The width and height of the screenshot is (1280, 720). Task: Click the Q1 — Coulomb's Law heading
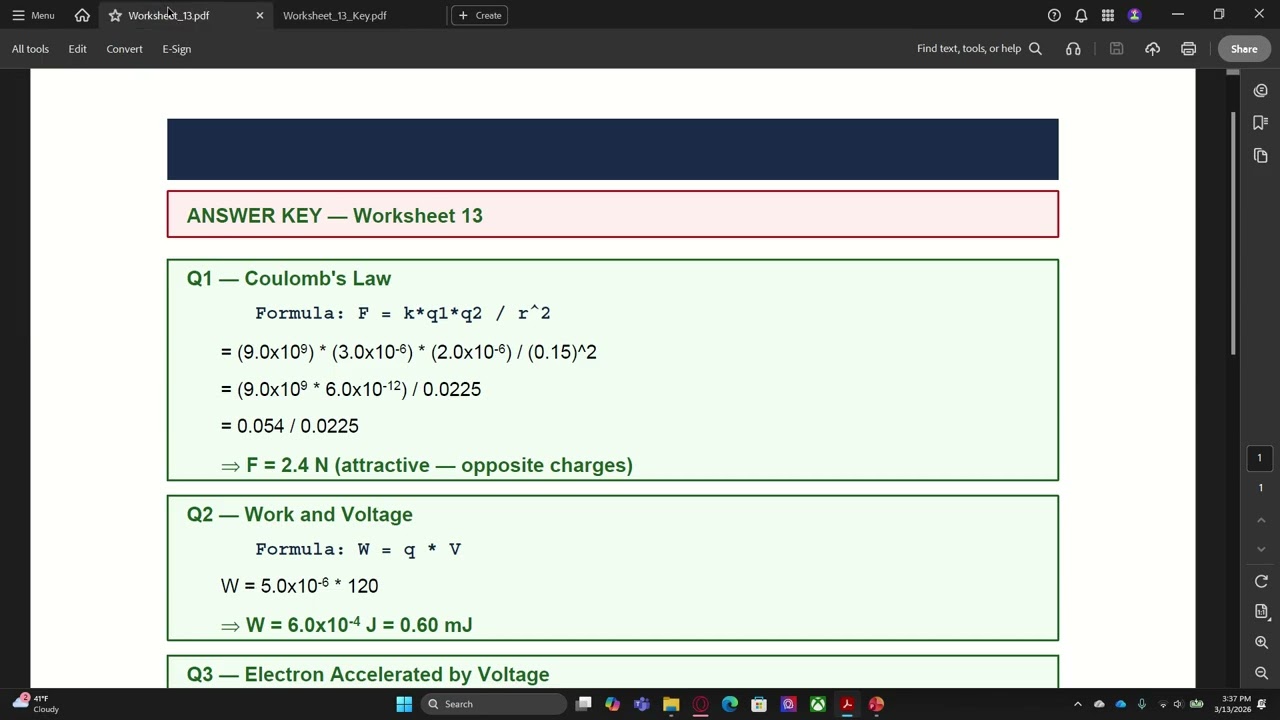pyautogui.click(x=288, y=278)
